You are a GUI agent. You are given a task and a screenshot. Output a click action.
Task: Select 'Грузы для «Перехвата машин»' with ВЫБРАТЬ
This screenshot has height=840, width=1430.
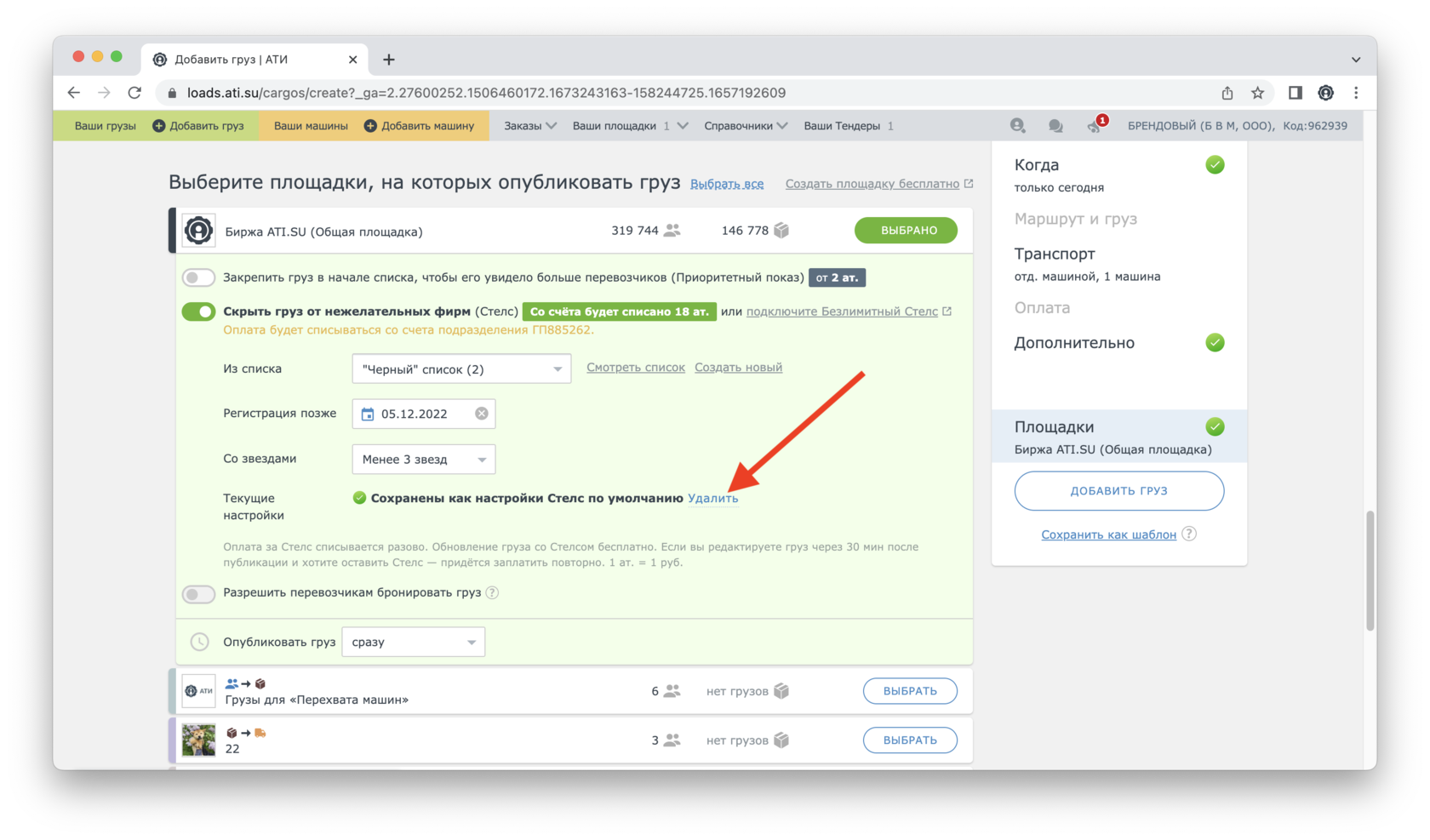[x=910, y=691]
